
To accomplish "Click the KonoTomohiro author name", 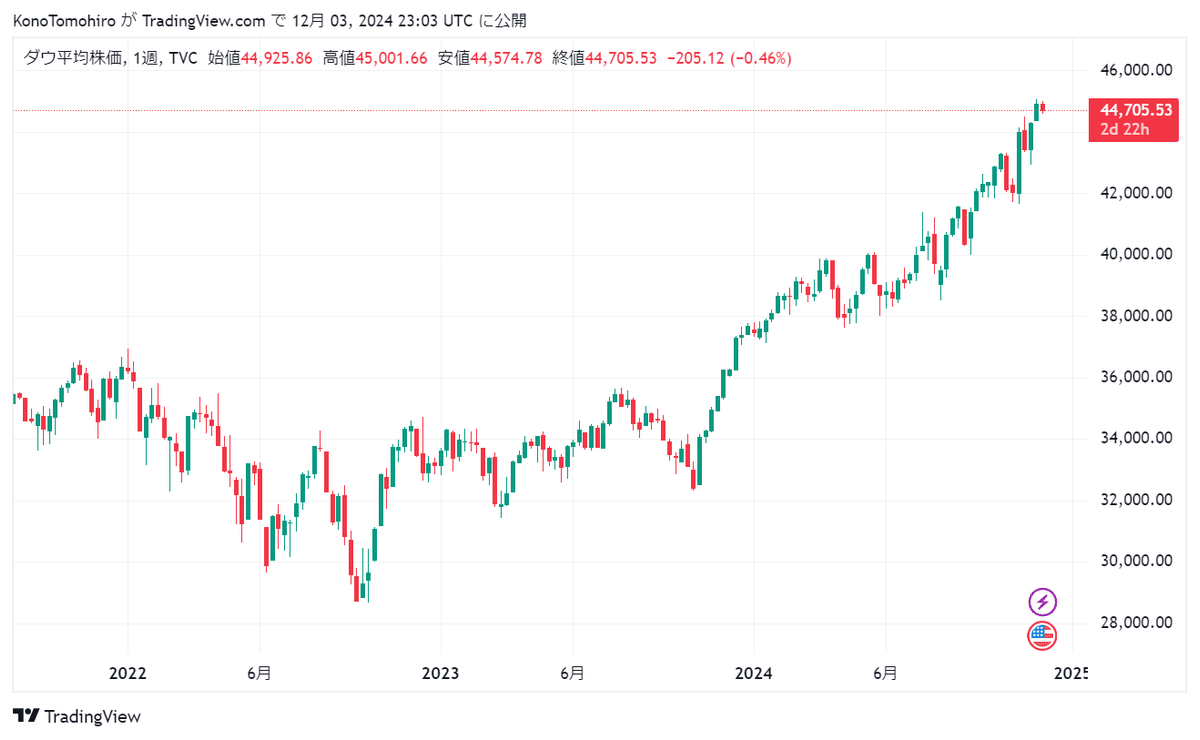I will [64, 21].
